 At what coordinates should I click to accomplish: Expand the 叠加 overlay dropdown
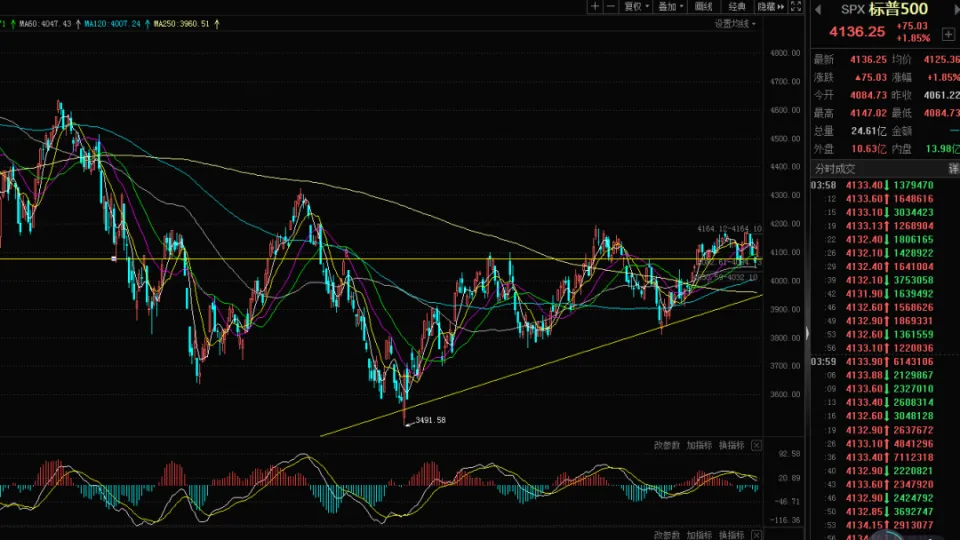670,6
